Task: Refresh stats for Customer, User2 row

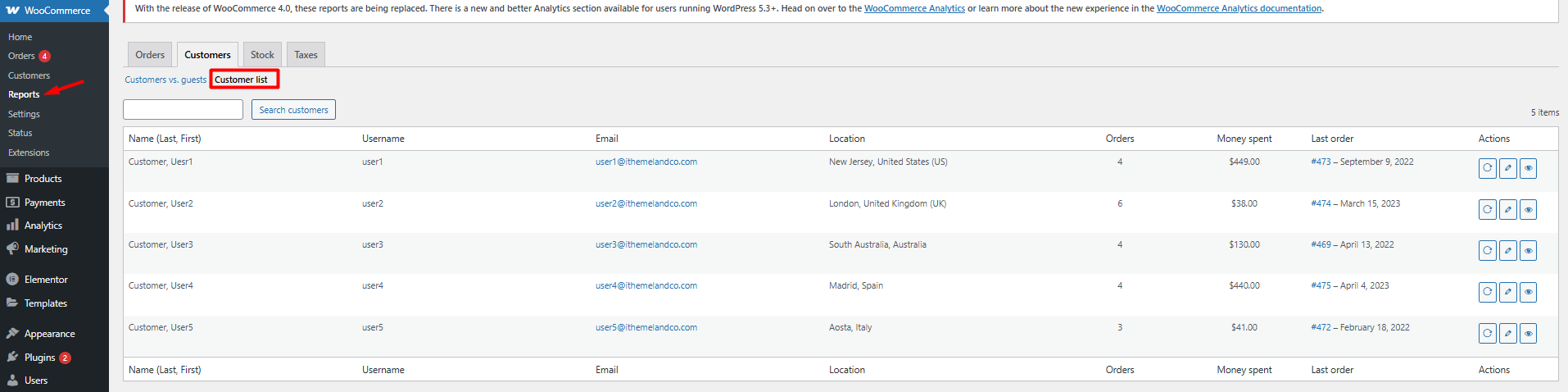Action: [x=1488, y=209]
